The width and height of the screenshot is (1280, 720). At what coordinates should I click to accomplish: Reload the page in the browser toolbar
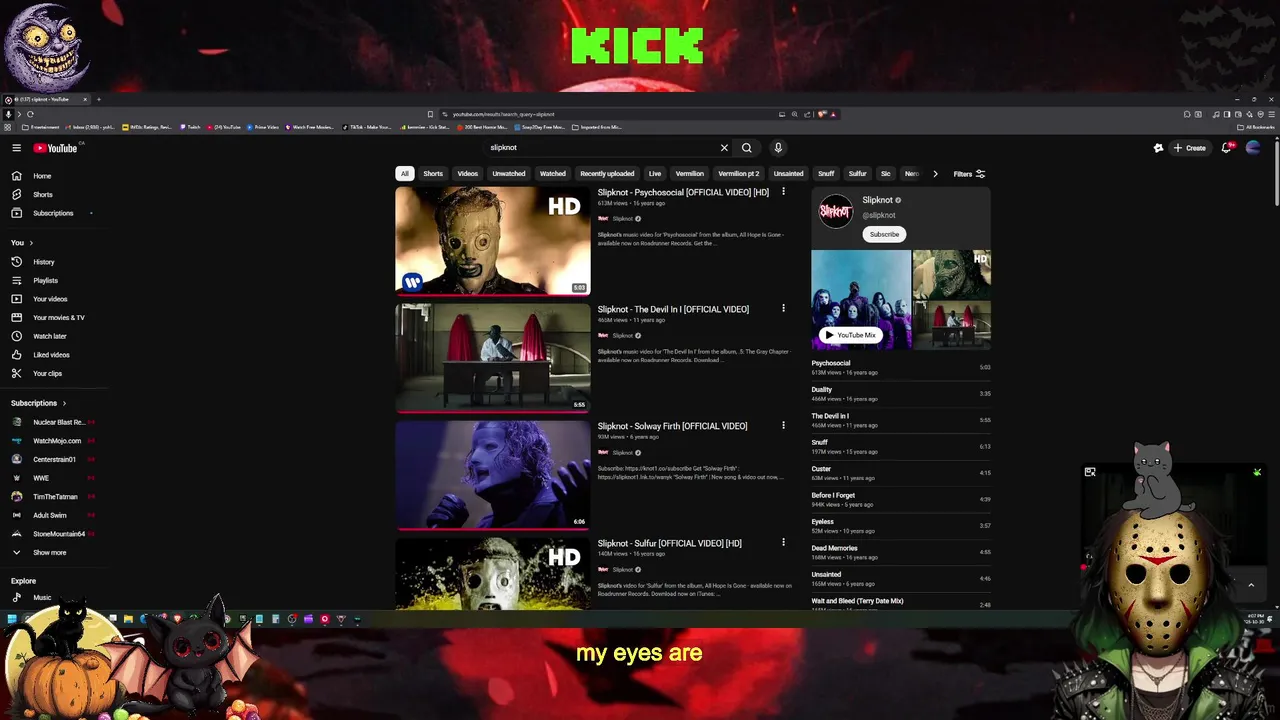(x=30, y=114)
